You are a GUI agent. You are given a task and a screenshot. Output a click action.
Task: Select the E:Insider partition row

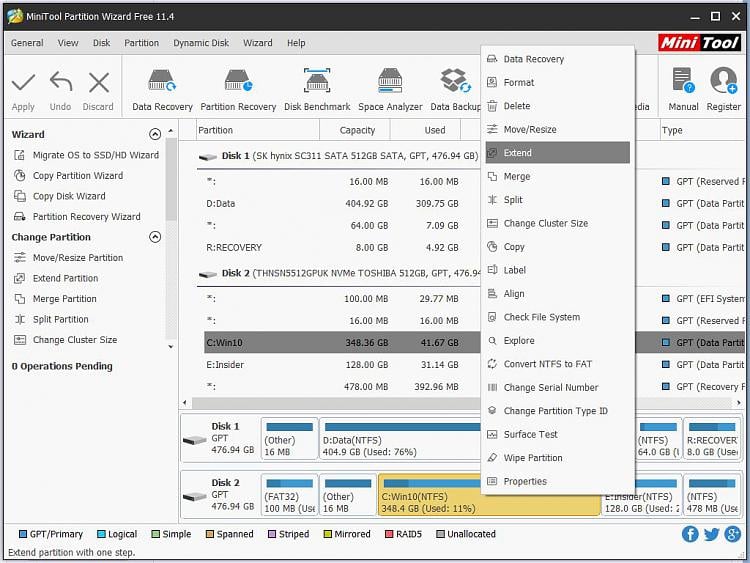pos(342,364)
